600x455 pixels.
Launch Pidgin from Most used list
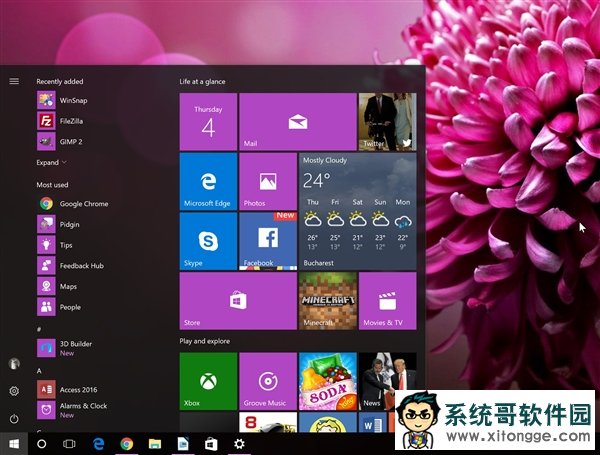58,224
